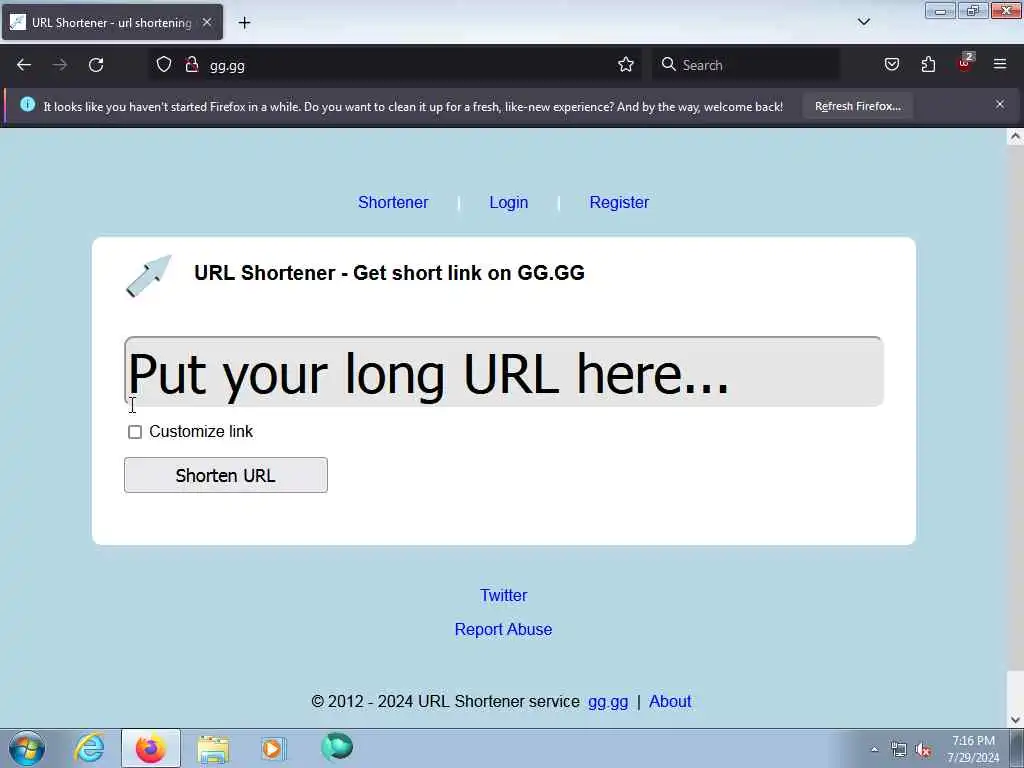The width and height of the screenshot is (1024, 768).
Task: Open the Windows Start menu orb
Action: (27, 748)
